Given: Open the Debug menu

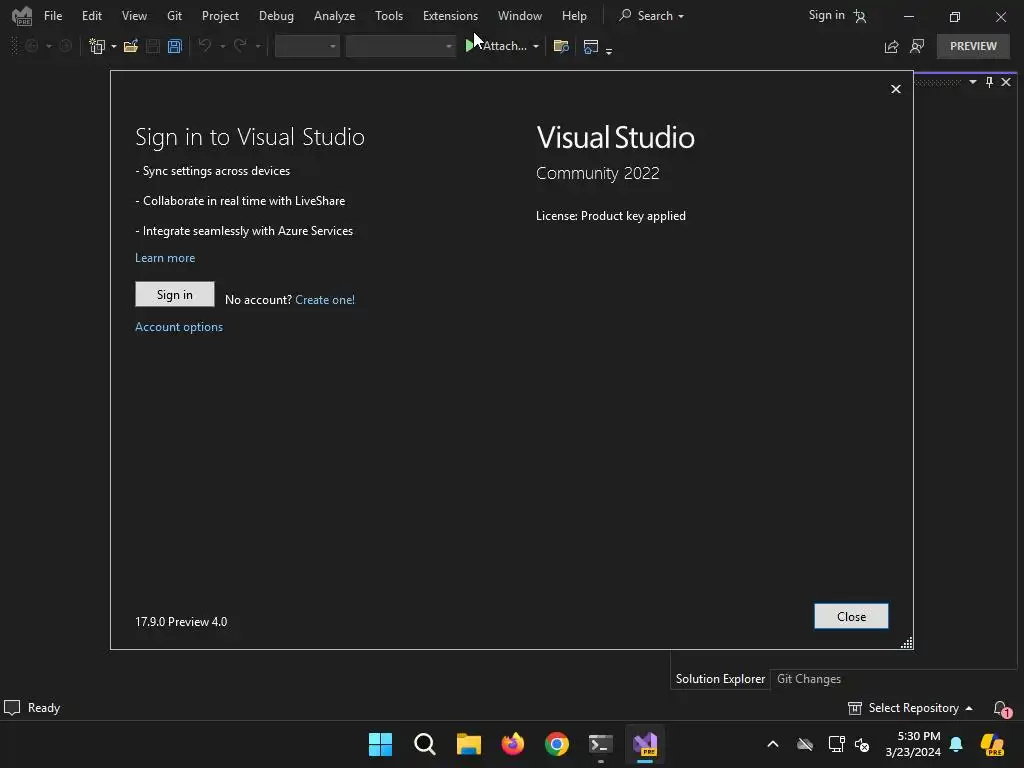Looking at the screenshot, I should pos(276,16).
